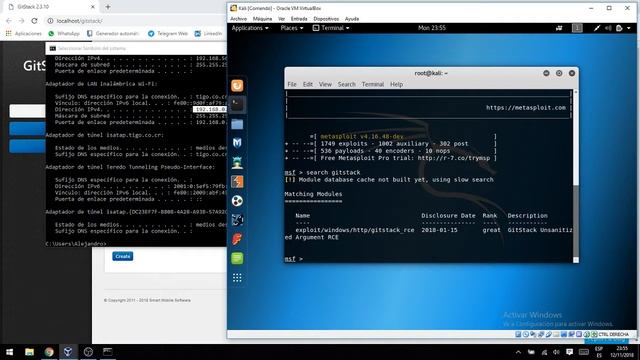
Task: Click the workspace indicator in Kali top bar
Action: coord(577,28)
